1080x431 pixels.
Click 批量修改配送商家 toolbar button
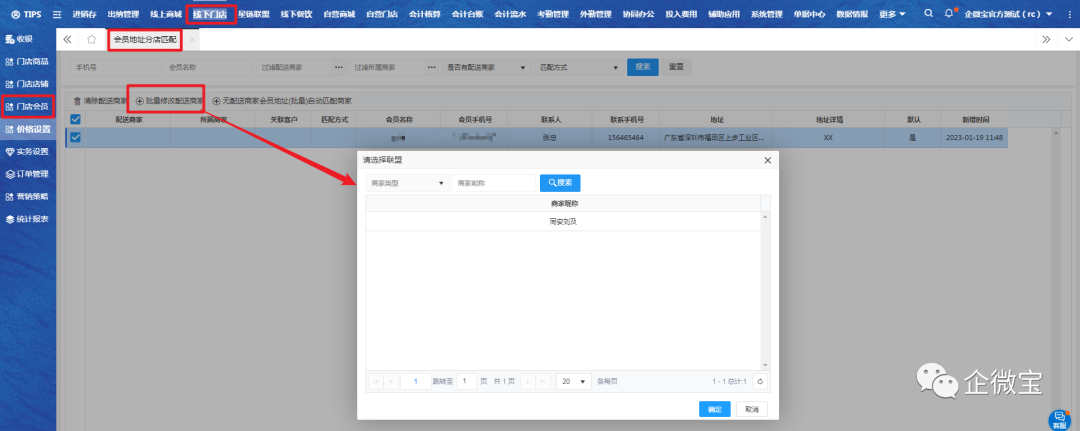pos(169,101)
